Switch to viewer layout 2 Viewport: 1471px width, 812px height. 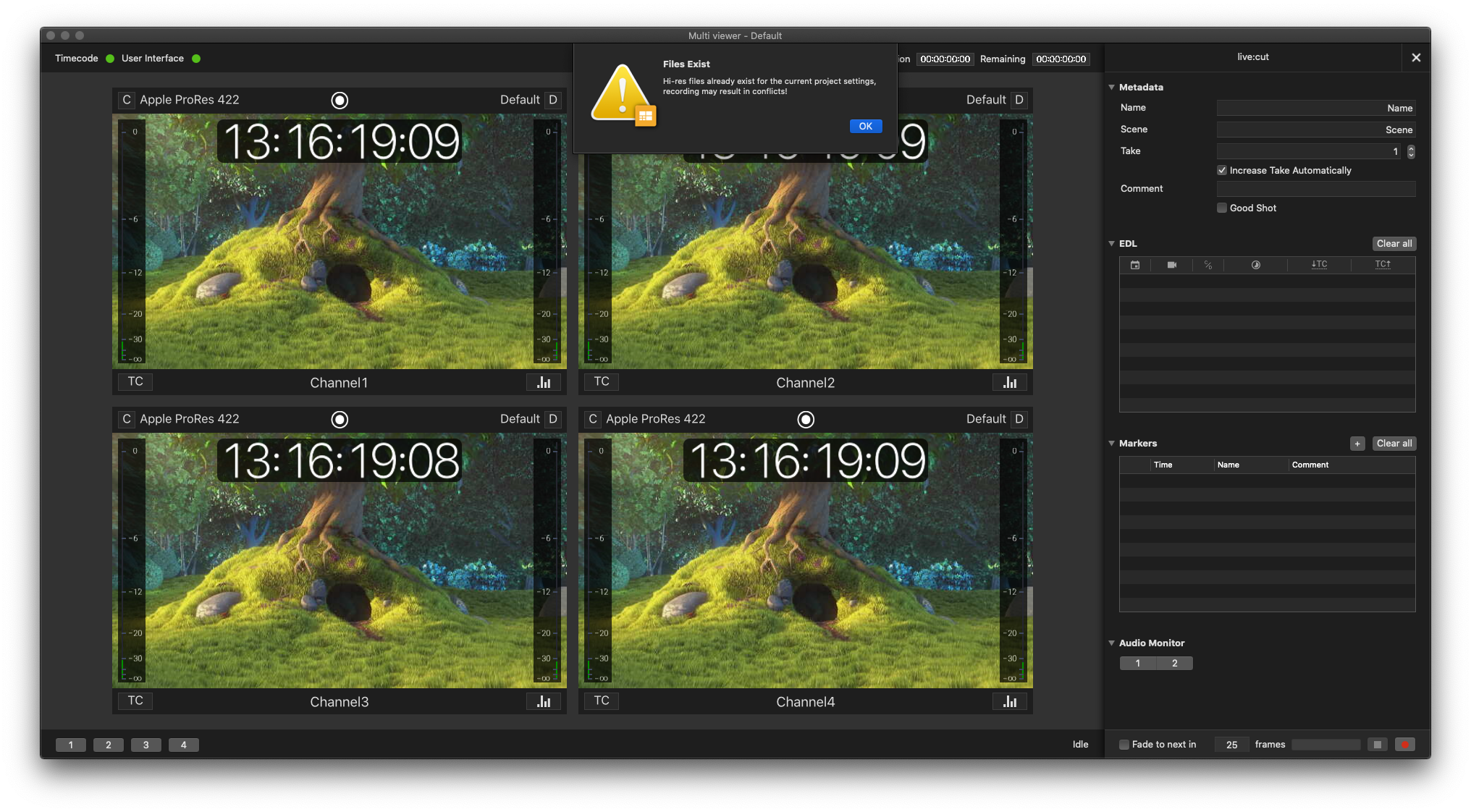(x=109, y=745)
